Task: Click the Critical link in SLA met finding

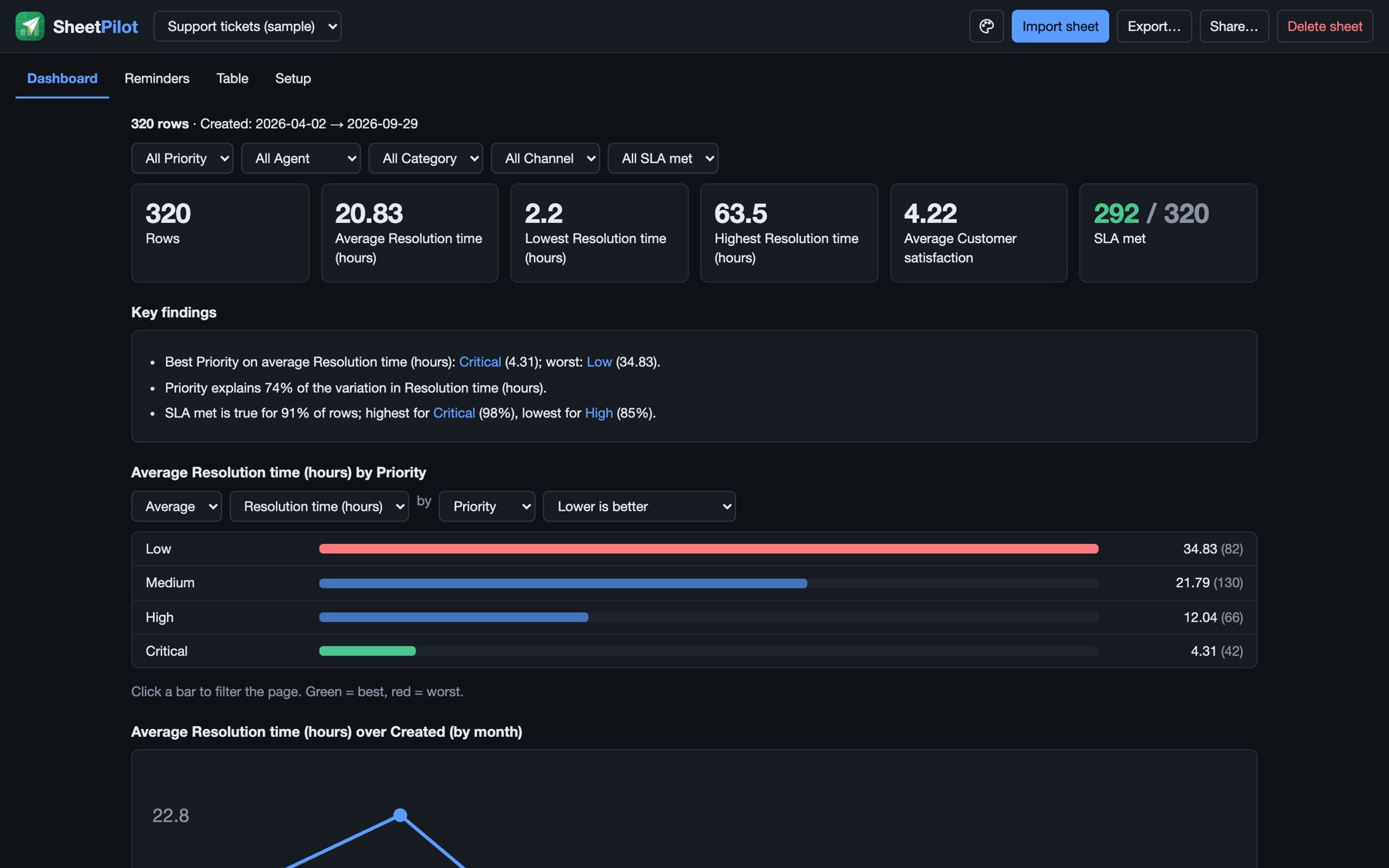Action: click(x=454, y=413)
